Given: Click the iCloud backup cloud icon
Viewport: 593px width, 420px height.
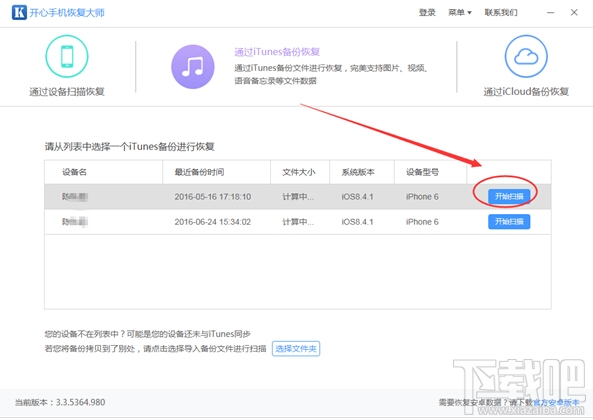Looking at the screenshot, I should tap(526, 56).
